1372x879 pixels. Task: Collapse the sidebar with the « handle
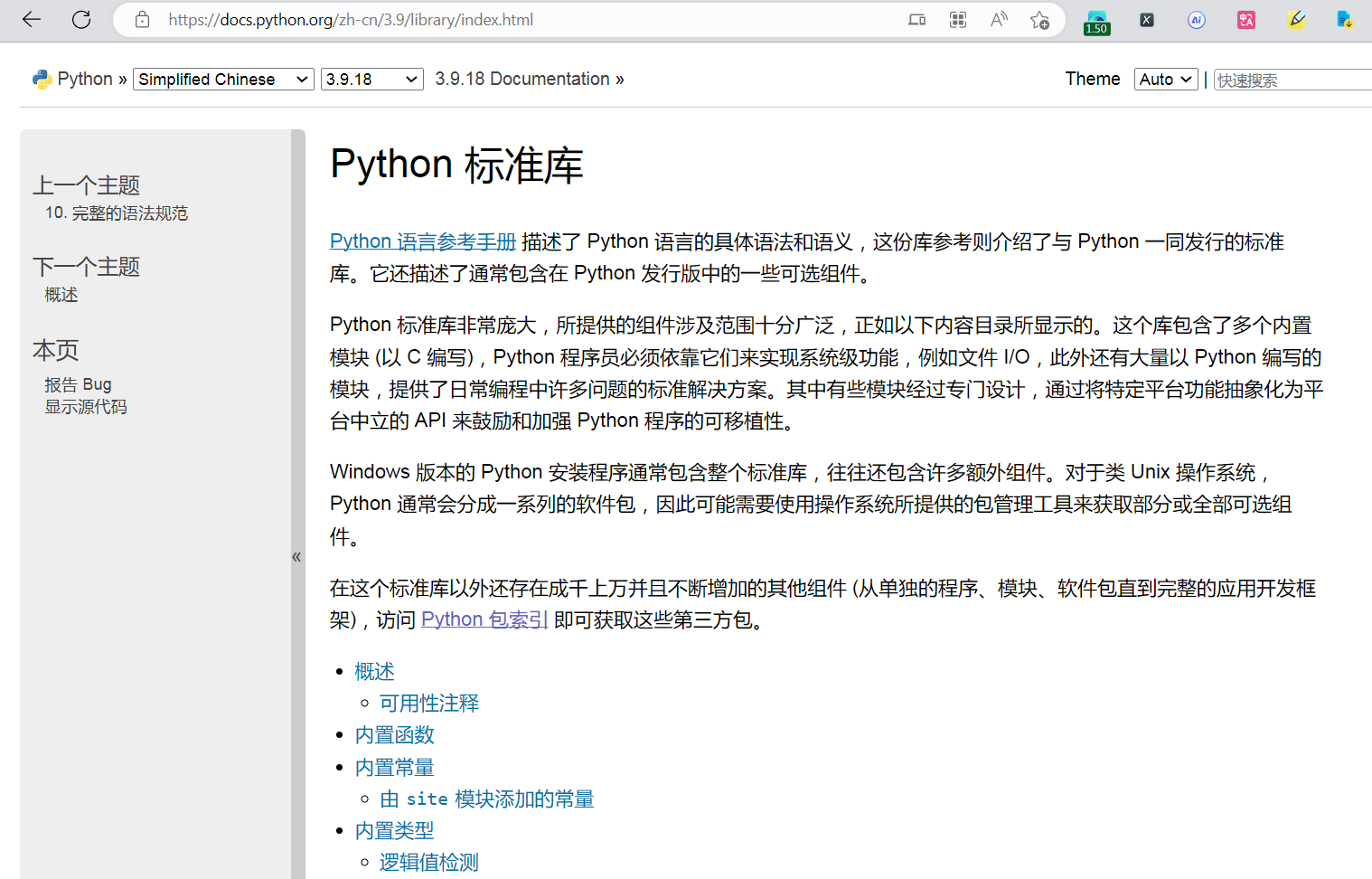point(296,557)
